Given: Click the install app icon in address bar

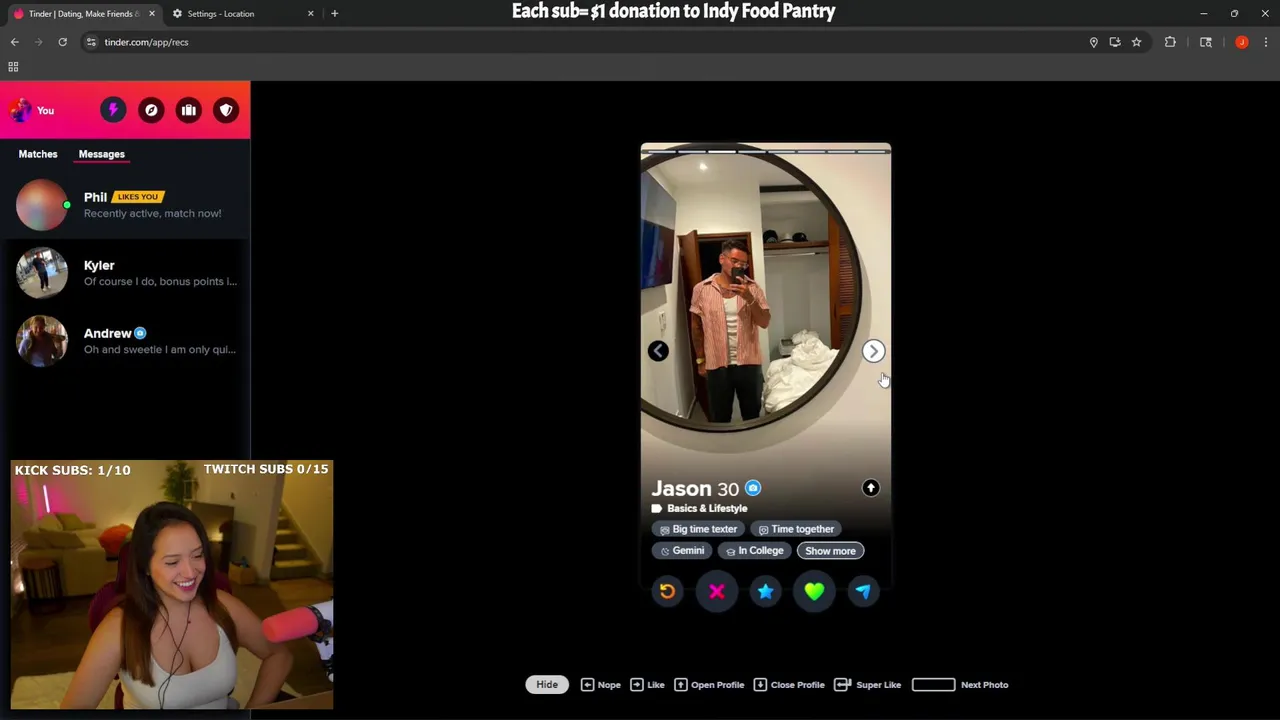Looking at the screenshot, I should pyautogui.click(x=1115, y=42).
